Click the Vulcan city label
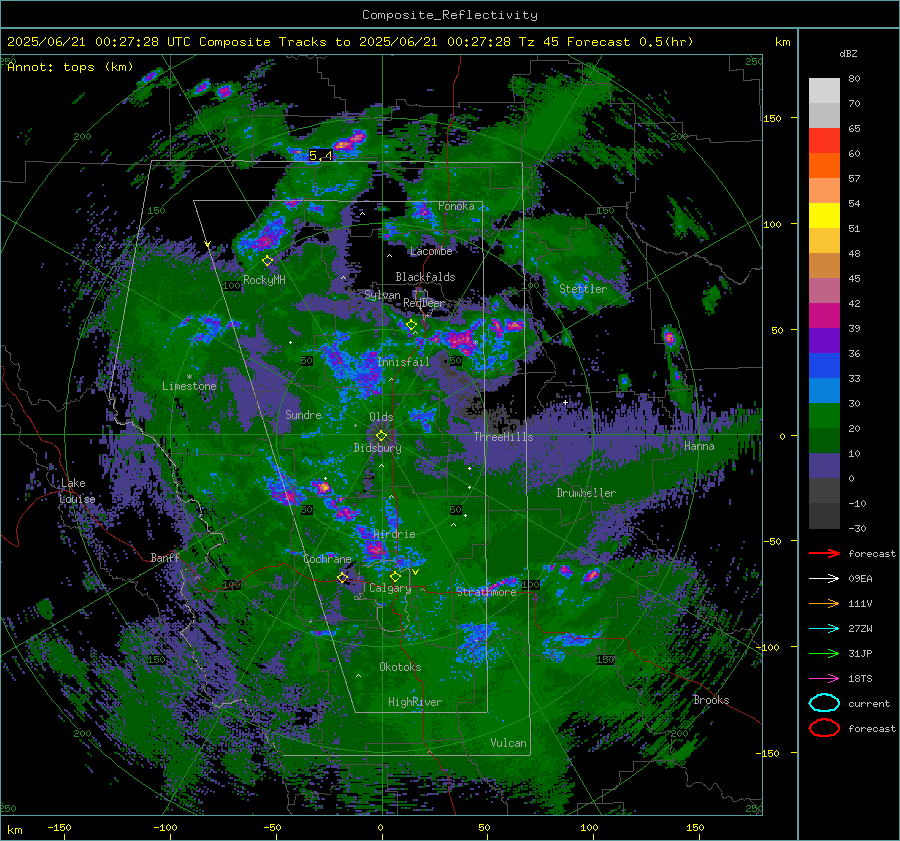900x841 pixels. click(x=508, y=743)
